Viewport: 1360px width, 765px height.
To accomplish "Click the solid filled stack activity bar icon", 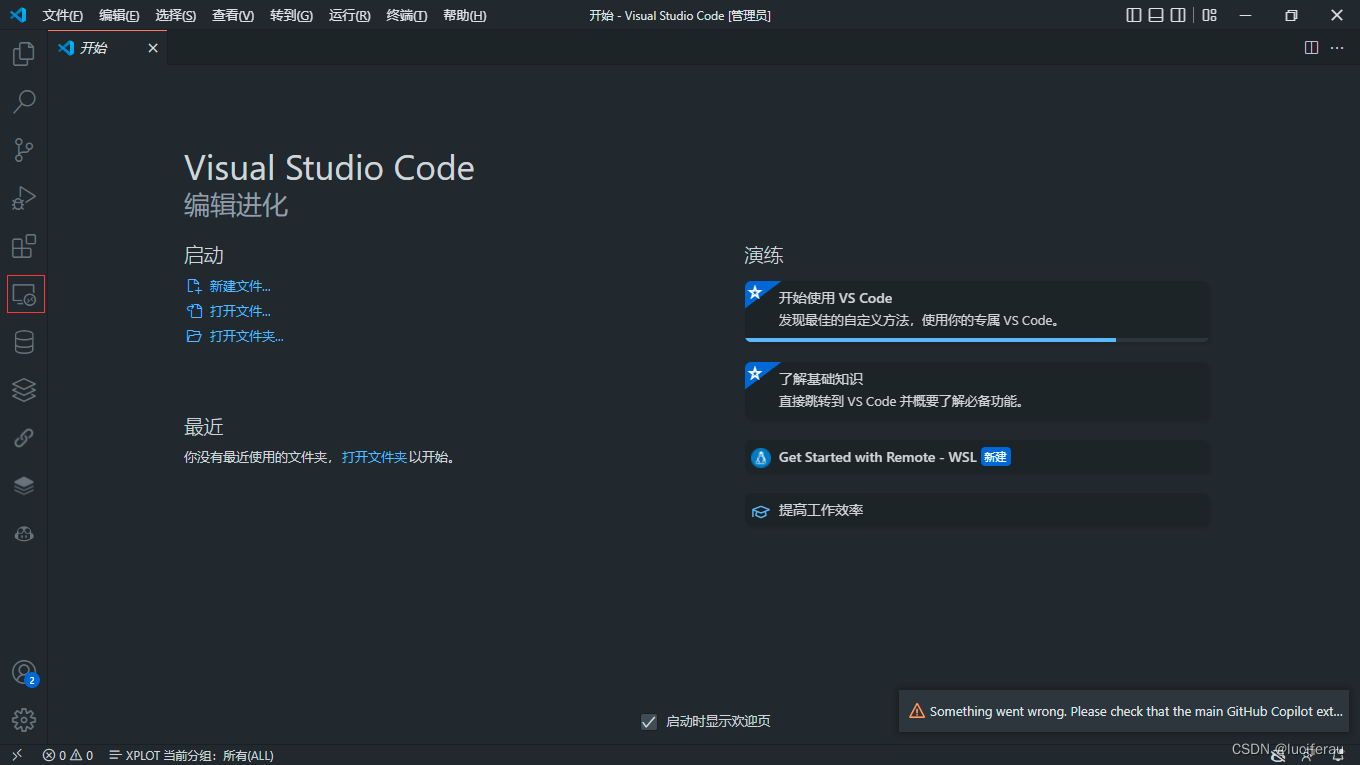I will tap(24, 486).
